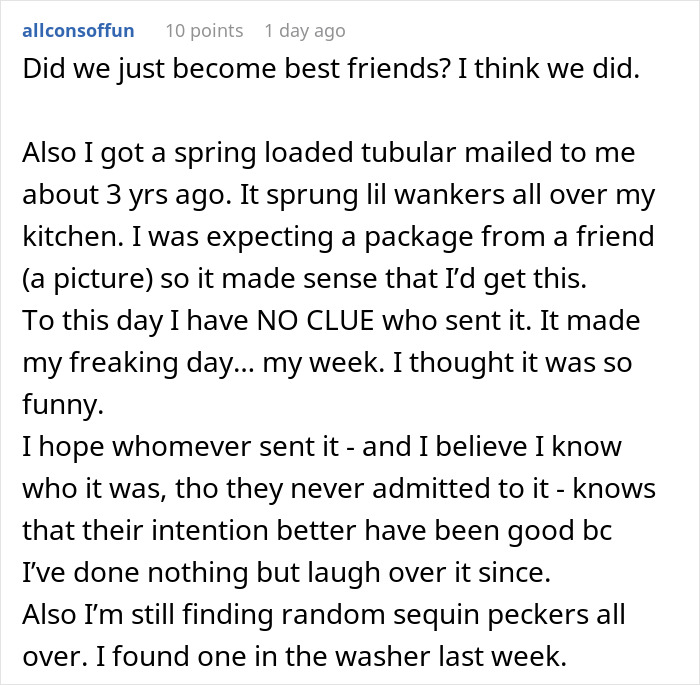Open the 1 day ago timestamp permalink
Screen dimensions: 700x685
tap(305, 31)
